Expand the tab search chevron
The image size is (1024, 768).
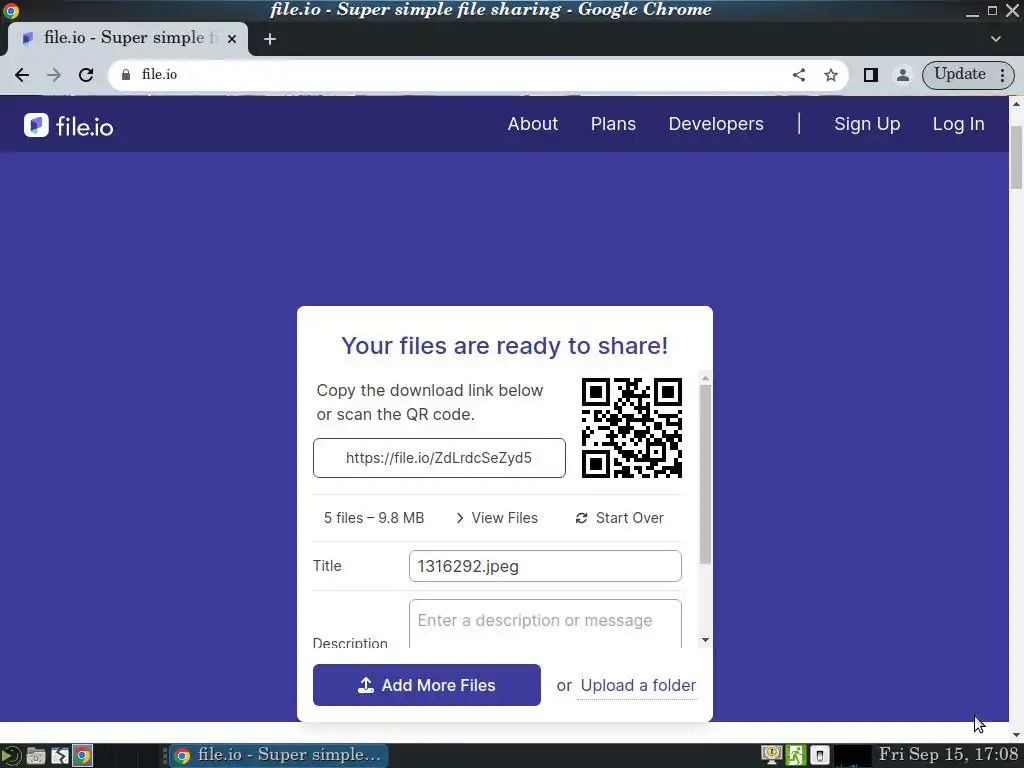[995, 39]
